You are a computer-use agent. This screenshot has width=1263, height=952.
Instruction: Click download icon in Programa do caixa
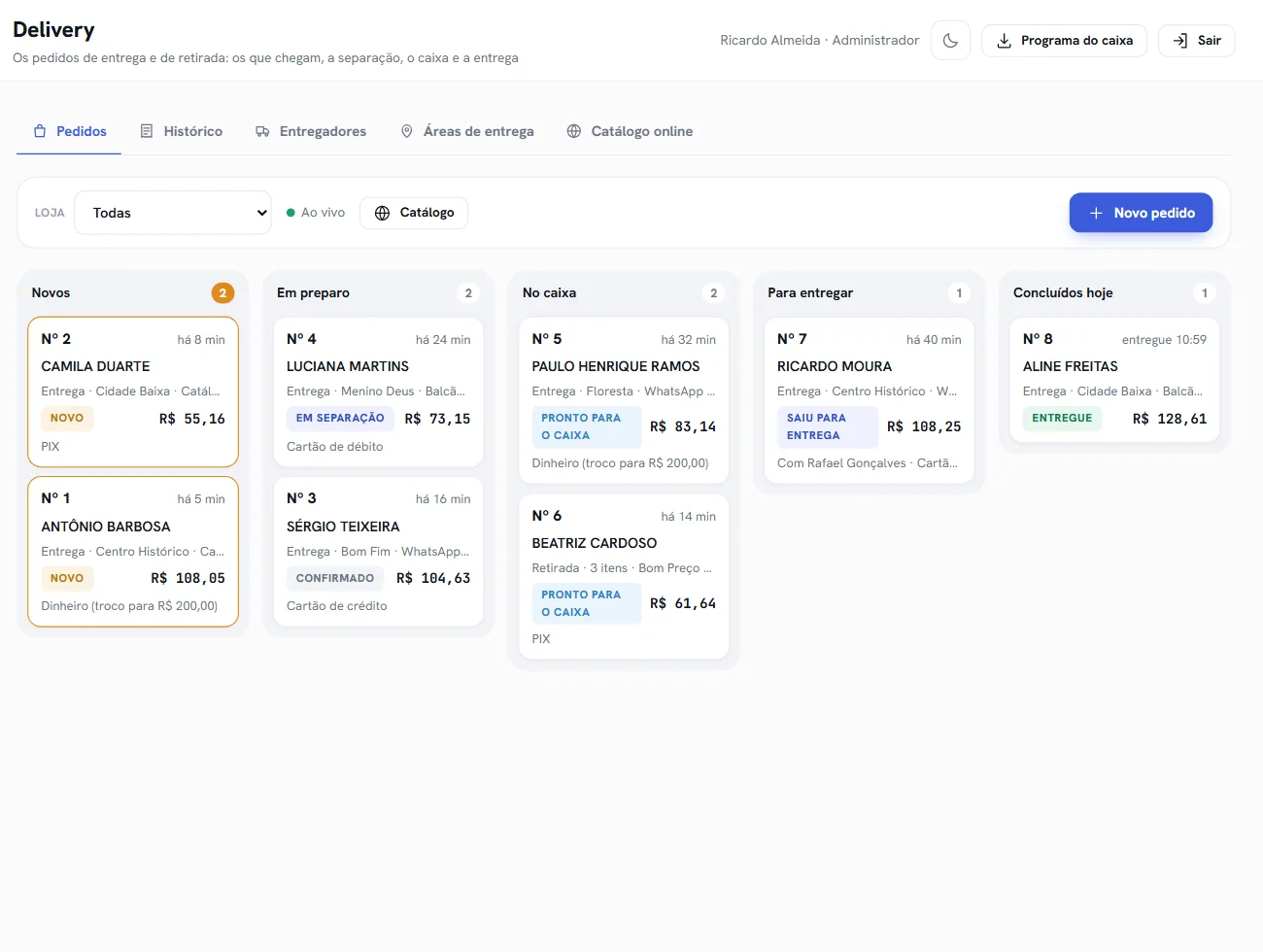coord(1005,41)
